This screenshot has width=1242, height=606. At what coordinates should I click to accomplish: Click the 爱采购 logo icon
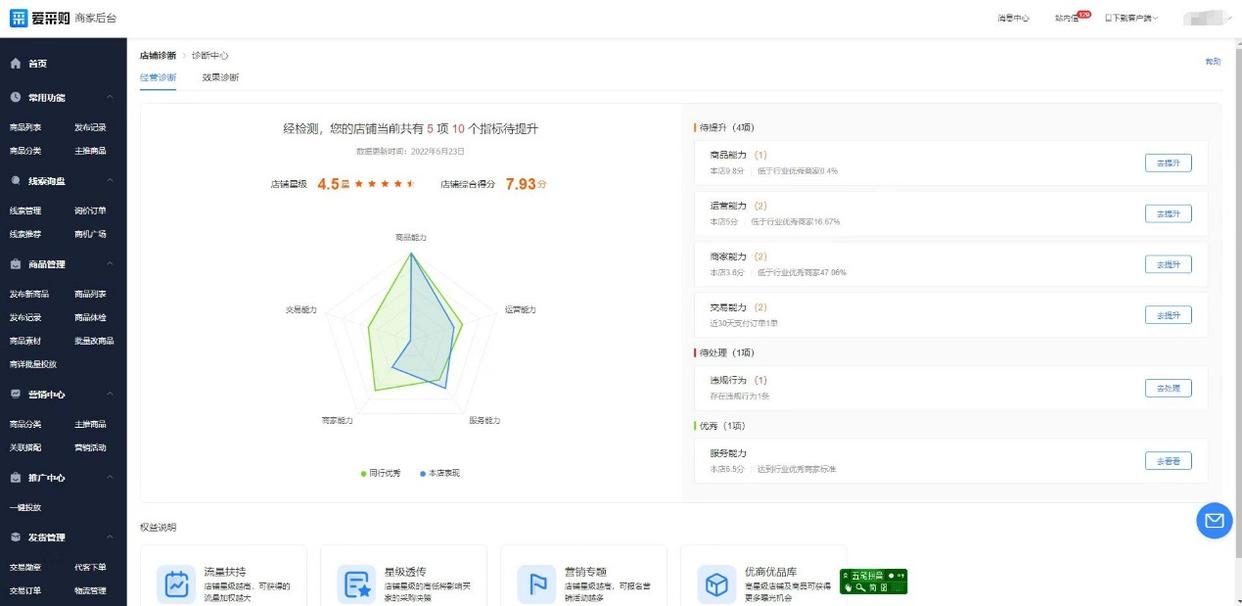pyautogui.click(x=19, y=18)
